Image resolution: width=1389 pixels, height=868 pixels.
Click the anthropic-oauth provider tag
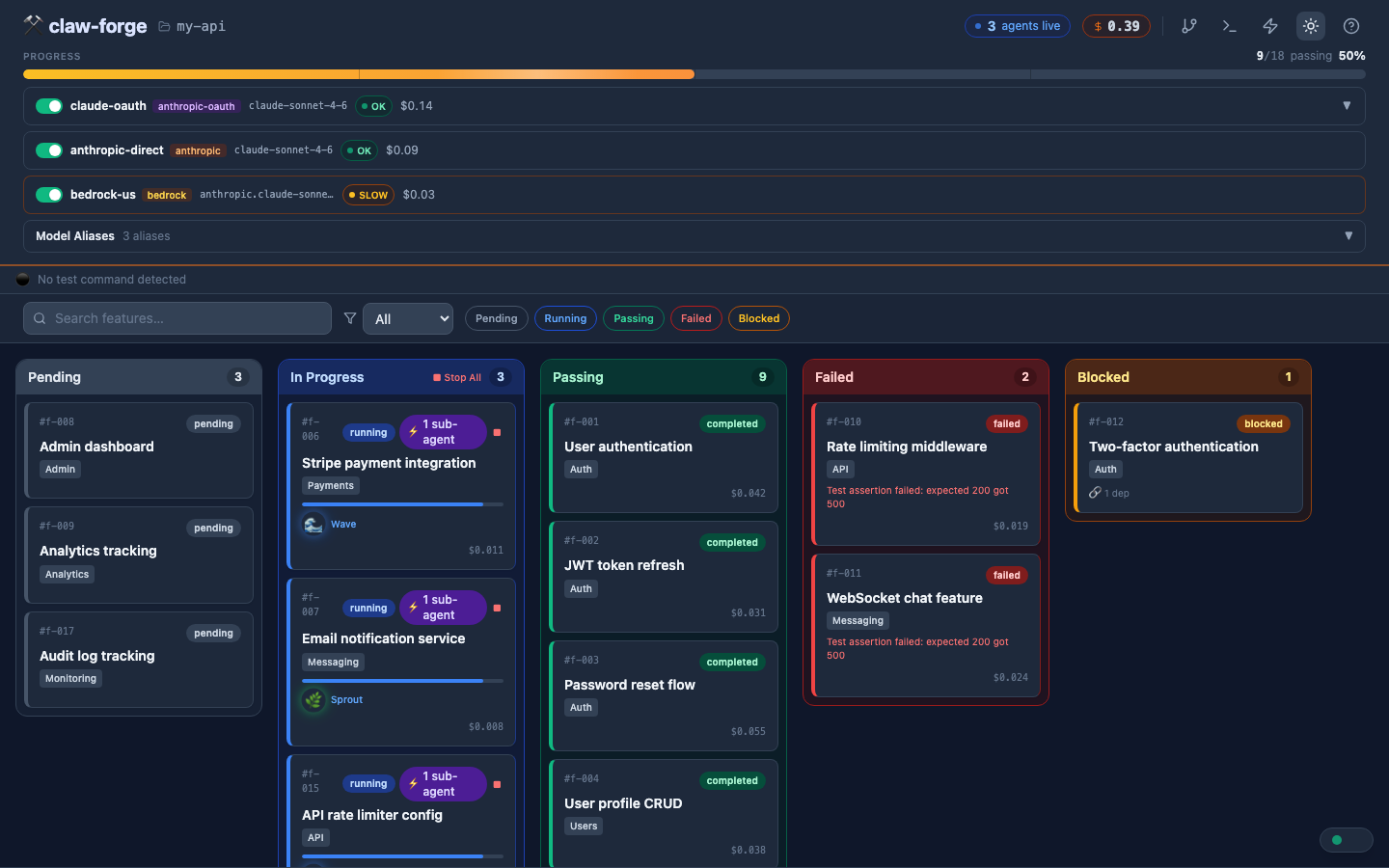tap(197, 106)
